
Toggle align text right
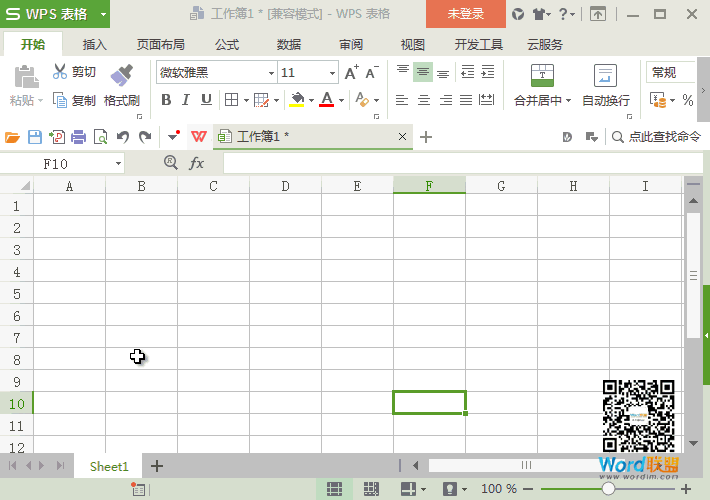[x=446, y=100]
